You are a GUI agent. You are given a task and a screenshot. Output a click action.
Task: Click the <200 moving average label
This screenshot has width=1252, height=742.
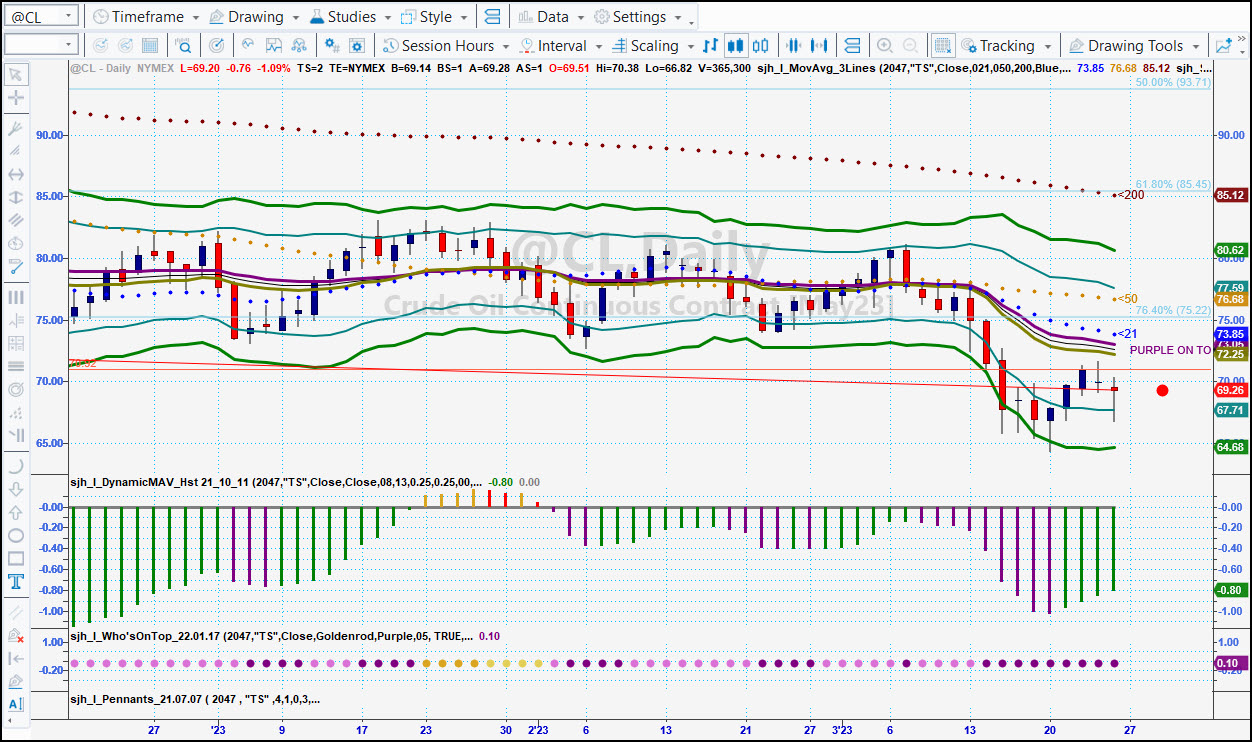coord(1130,194)
